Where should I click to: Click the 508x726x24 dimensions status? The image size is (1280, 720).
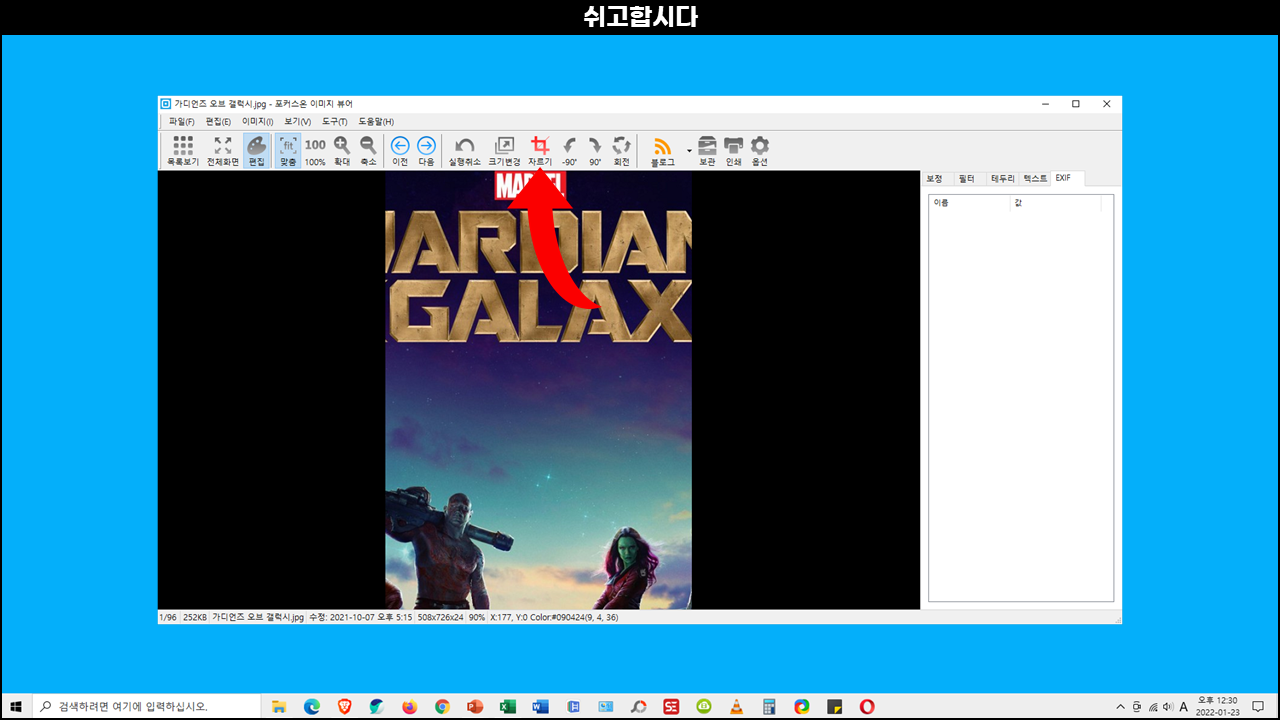pos(441,617)
